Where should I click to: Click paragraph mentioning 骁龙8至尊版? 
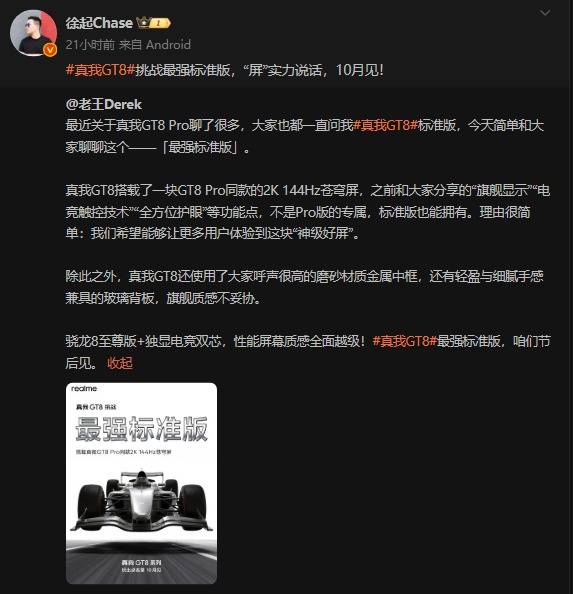(308, 352)
